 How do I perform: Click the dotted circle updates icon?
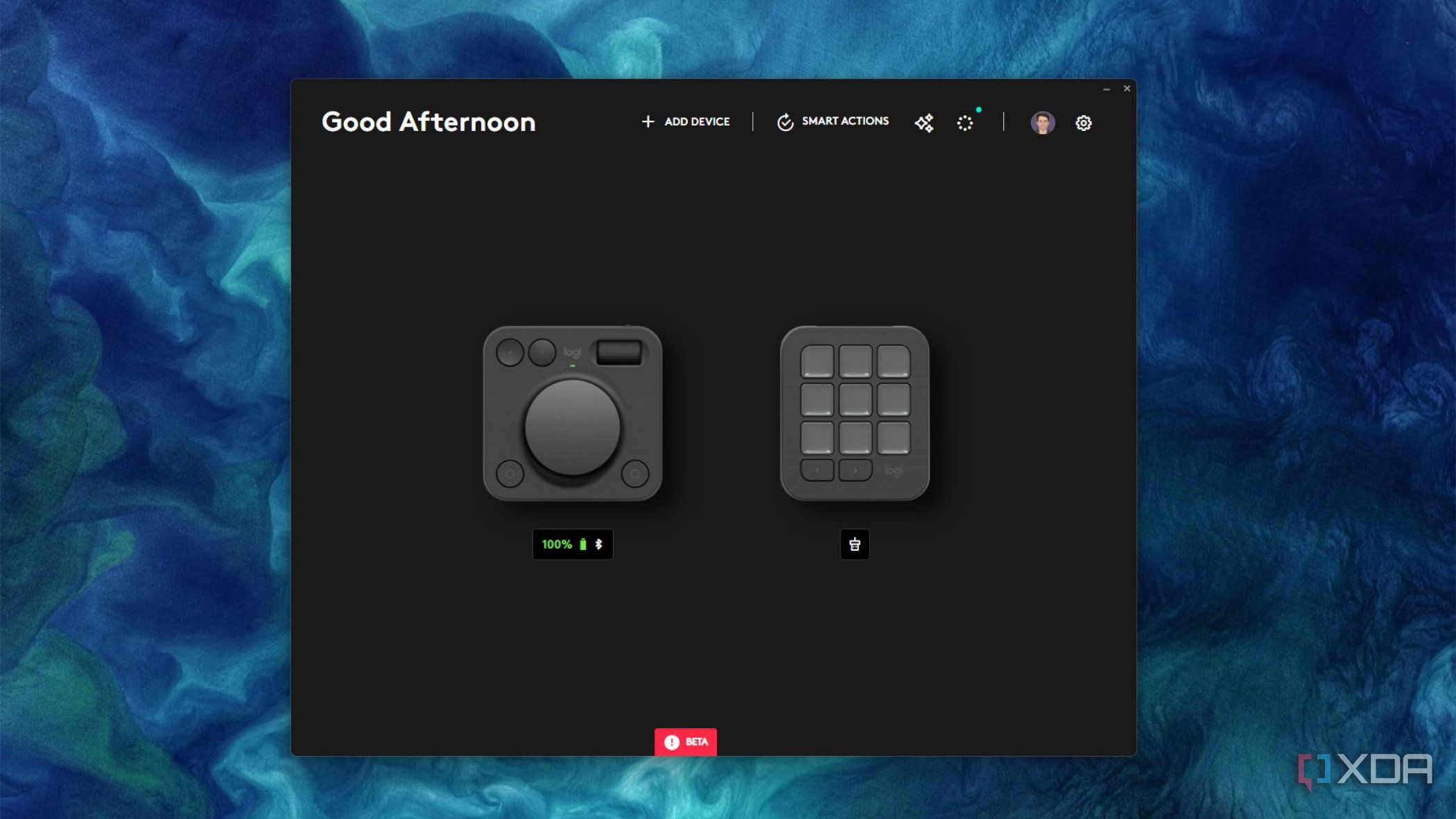(x=965, y=123)
